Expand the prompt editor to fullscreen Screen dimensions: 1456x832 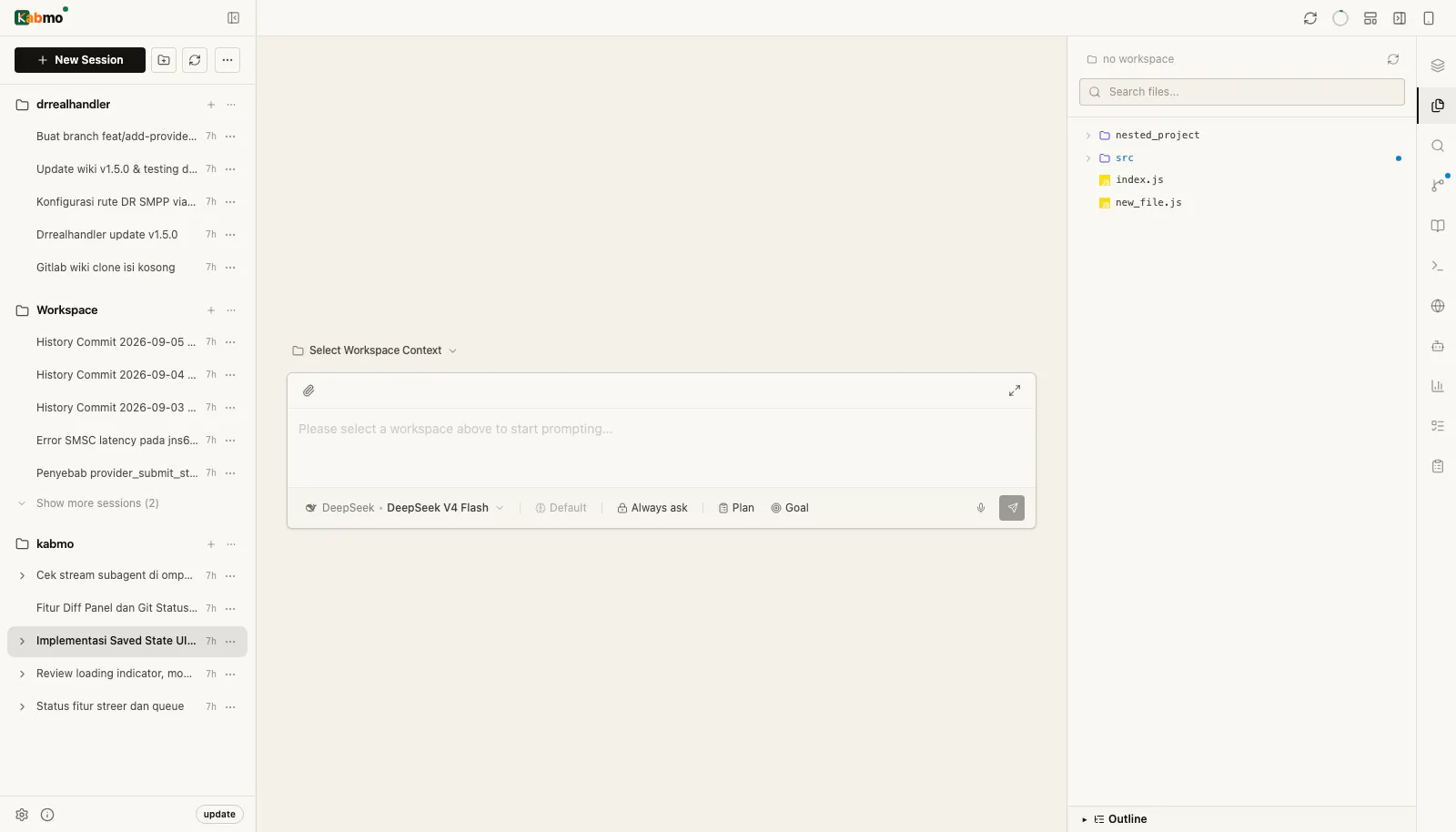[1015, 391]
